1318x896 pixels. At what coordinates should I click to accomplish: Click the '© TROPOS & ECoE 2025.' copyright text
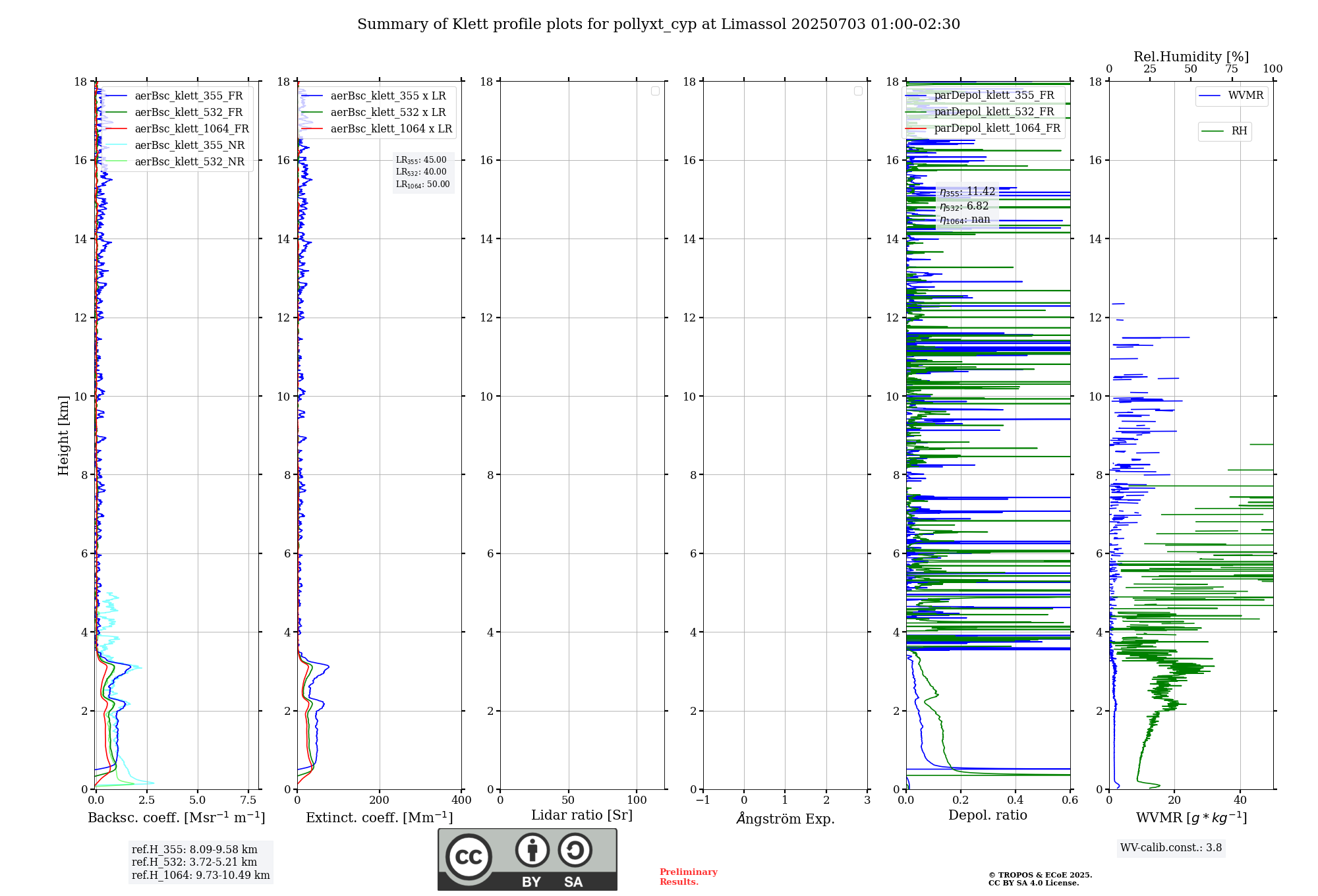(1041, 875)
